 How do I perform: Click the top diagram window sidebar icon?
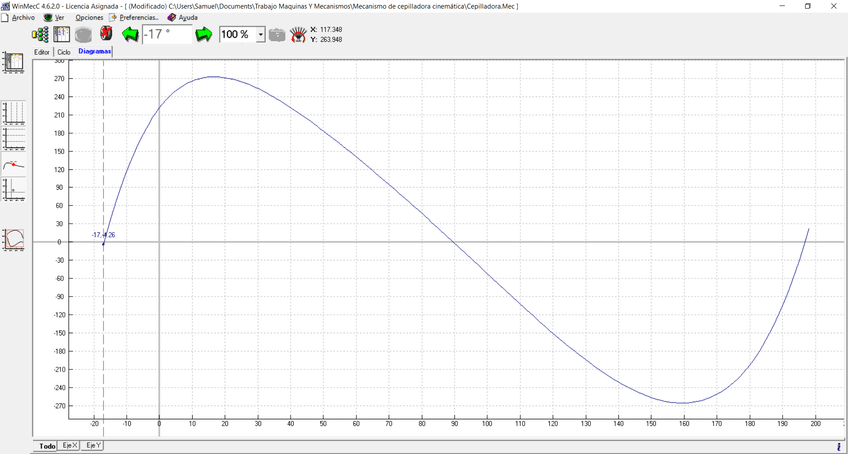[x=14, y=62]
